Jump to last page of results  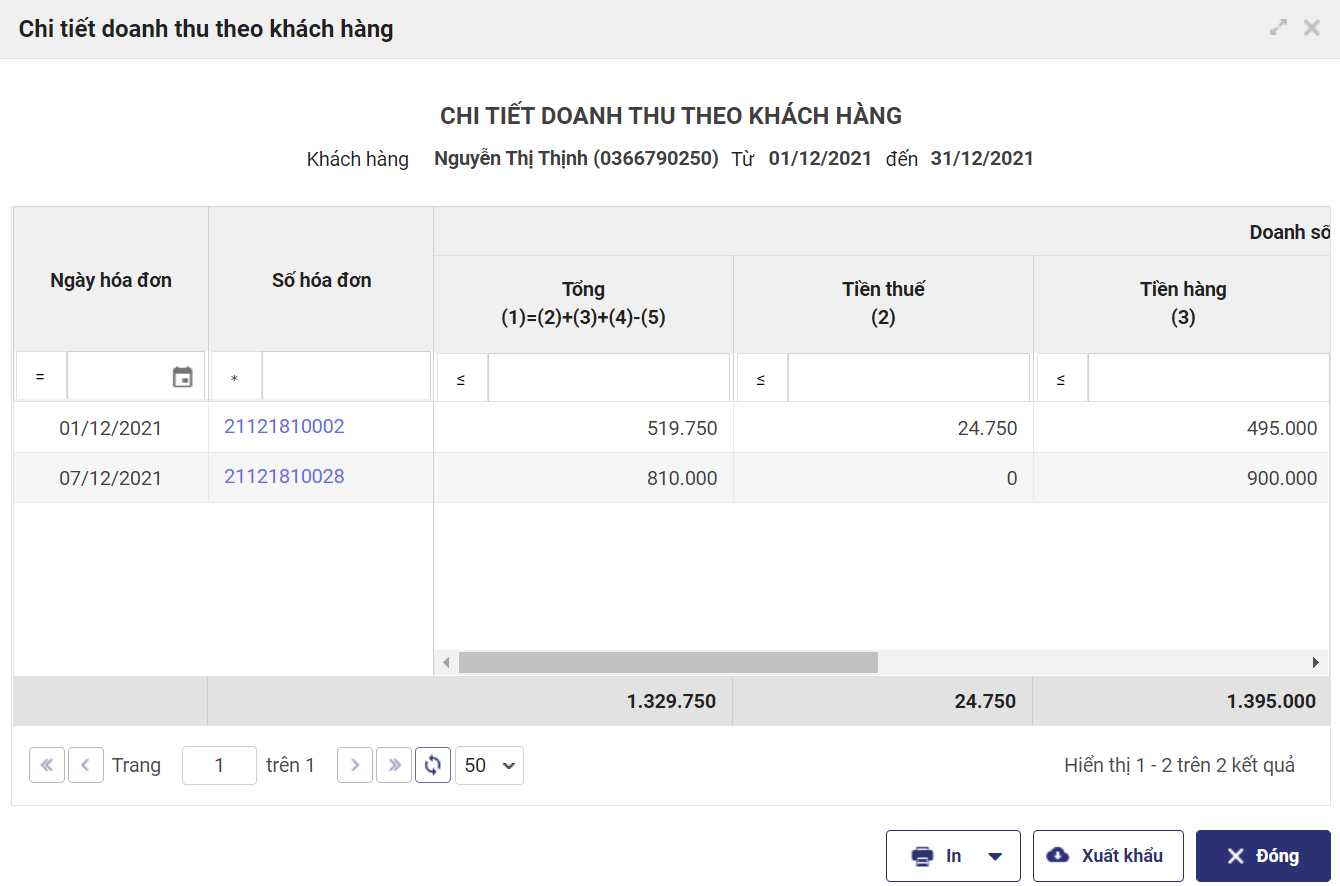point(394,765)
